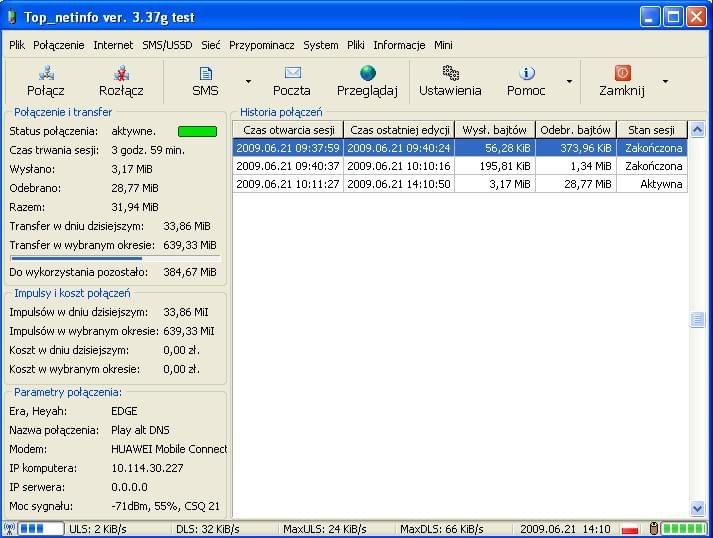Open the Informacje menu
Screen dimensions: 713x538
tap(399, 45)
